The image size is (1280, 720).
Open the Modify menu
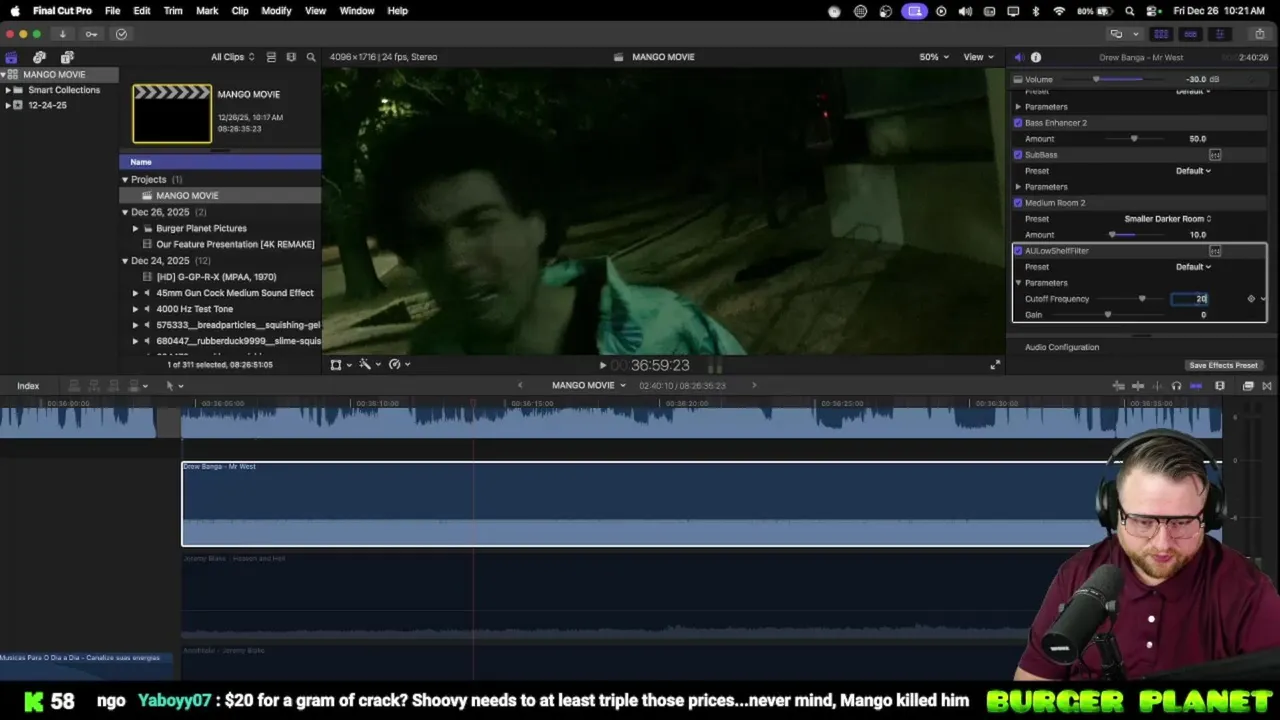coord(276,11)
